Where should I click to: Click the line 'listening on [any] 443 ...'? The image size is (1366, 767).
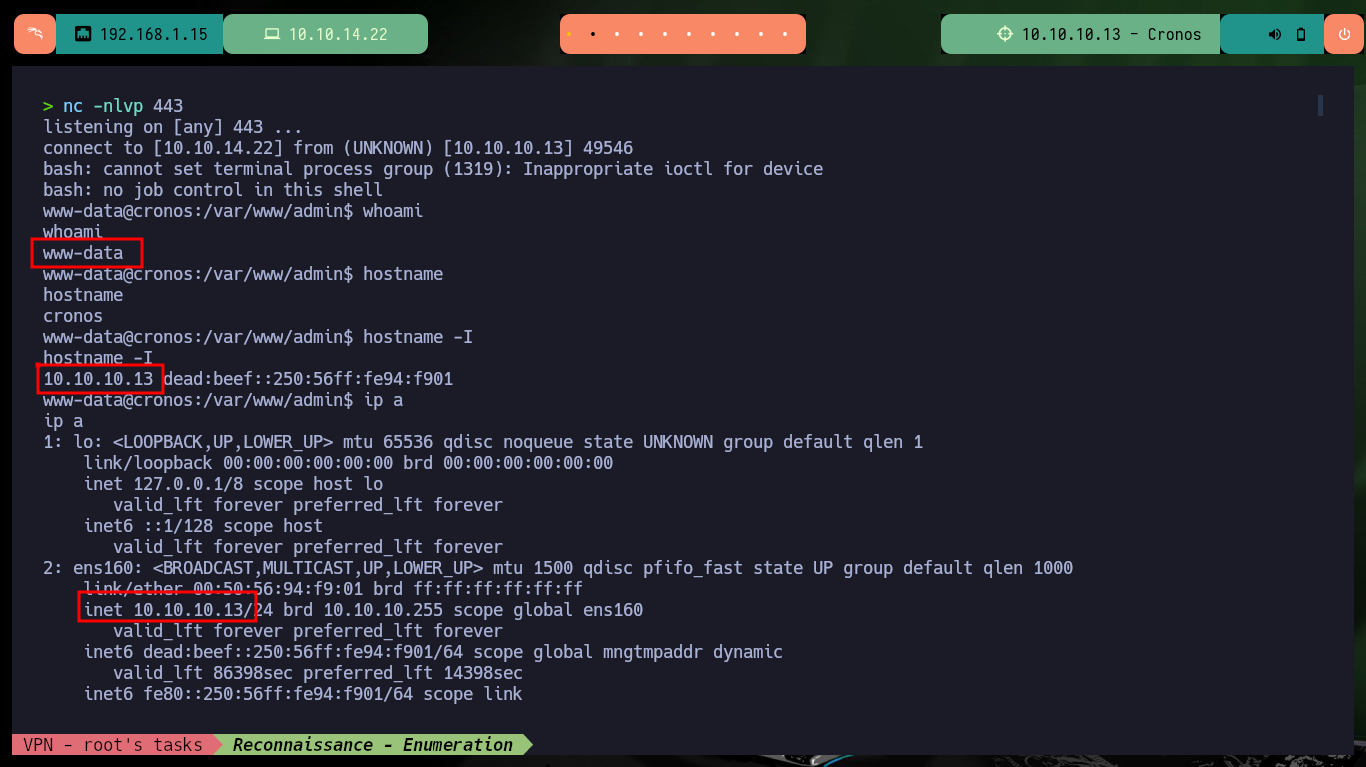pyautogui.click(x=172, y=127)
